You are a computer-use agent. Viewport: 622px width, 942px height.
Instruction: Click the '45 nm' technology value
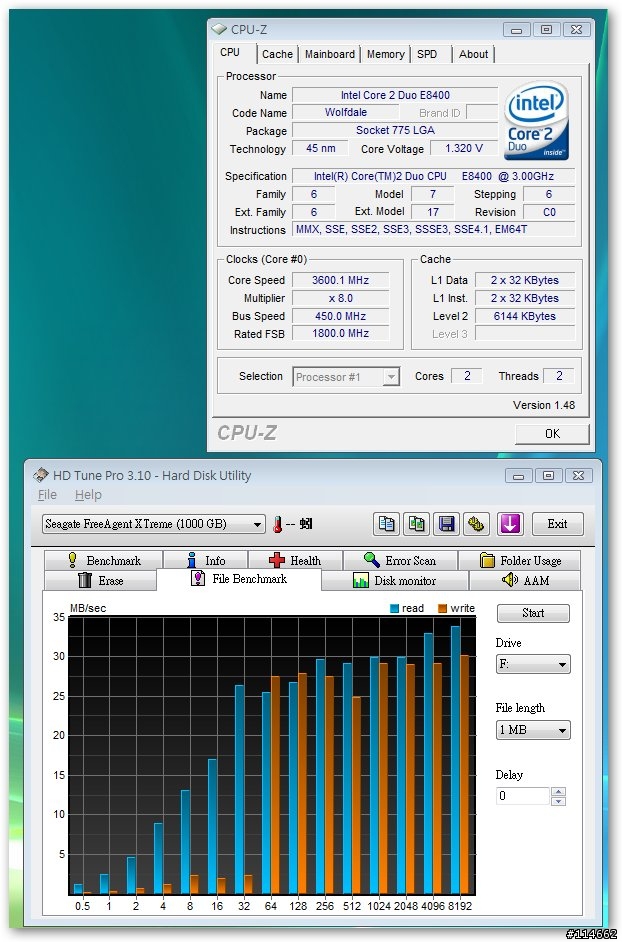[320, 148]
